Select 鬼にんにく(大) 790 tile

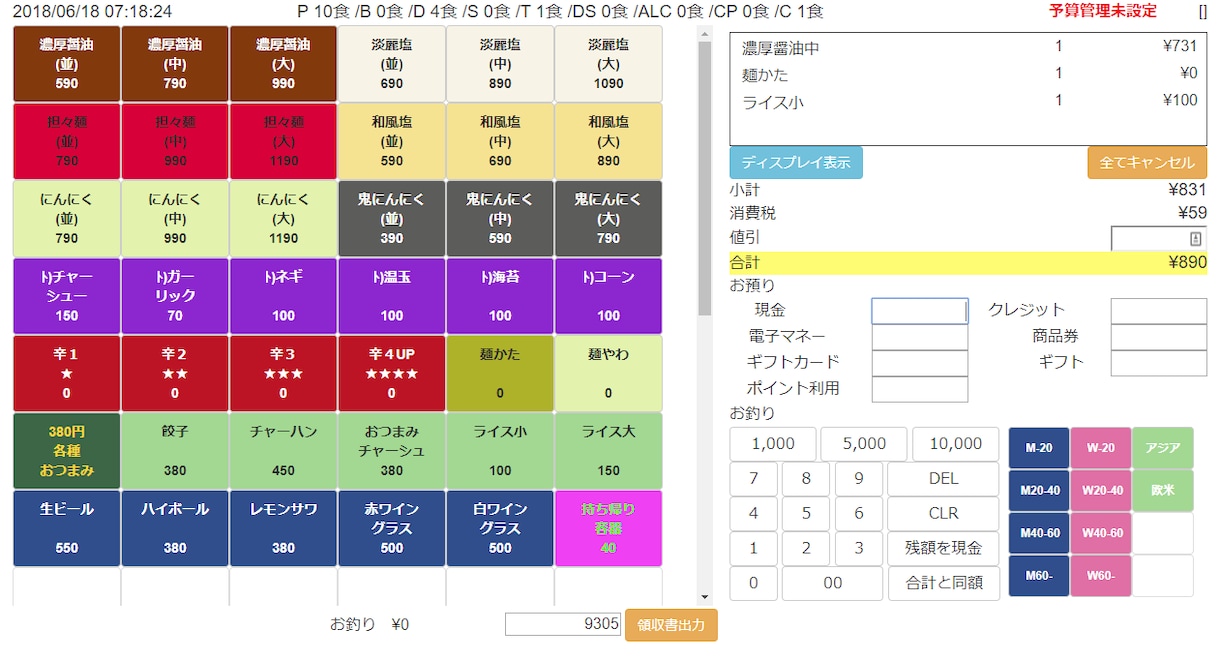pyautogui.click(x=608, y=218)
